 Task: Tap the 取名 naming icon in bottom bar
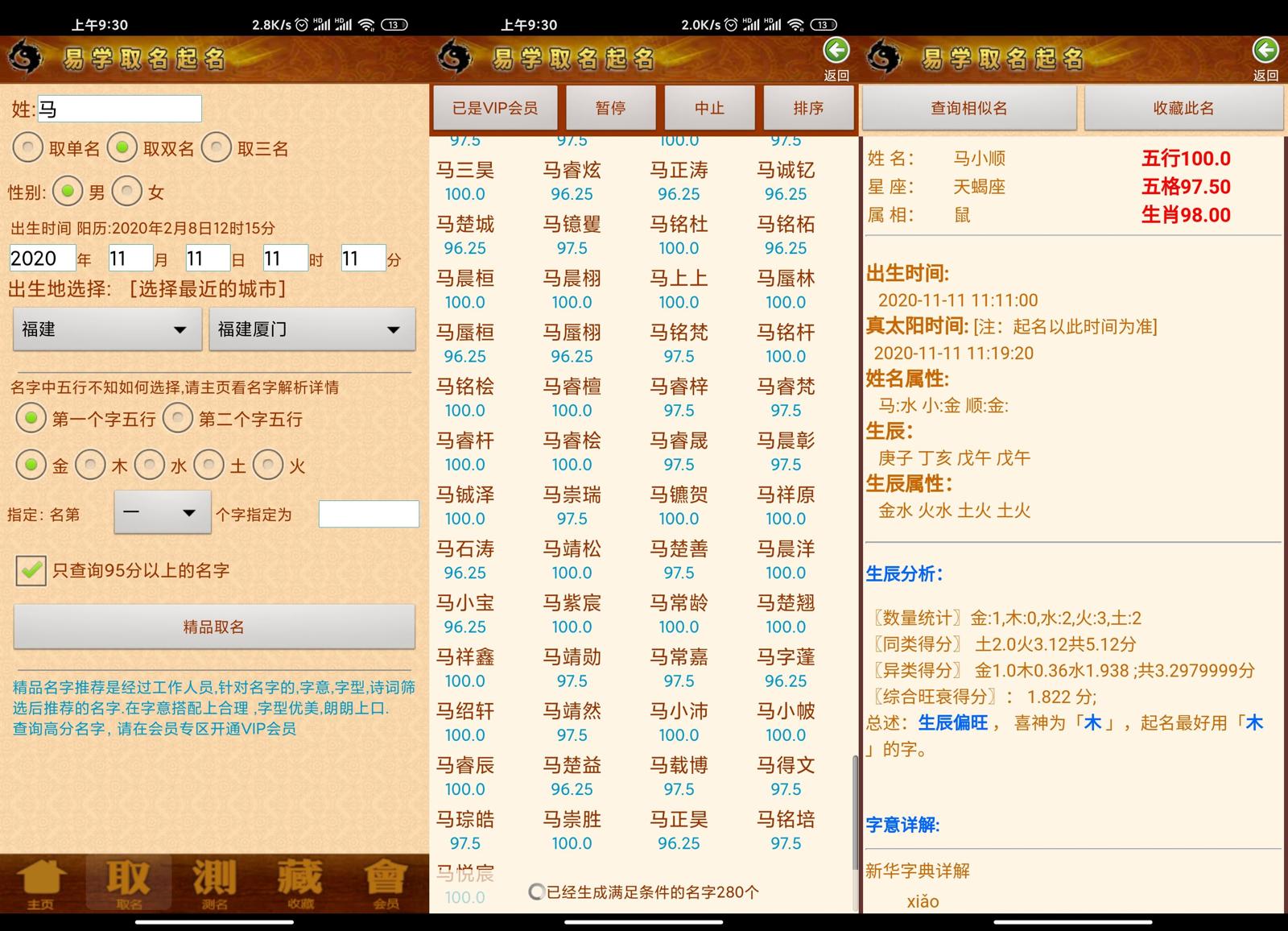pyautogui.click(x=129, y=883)
